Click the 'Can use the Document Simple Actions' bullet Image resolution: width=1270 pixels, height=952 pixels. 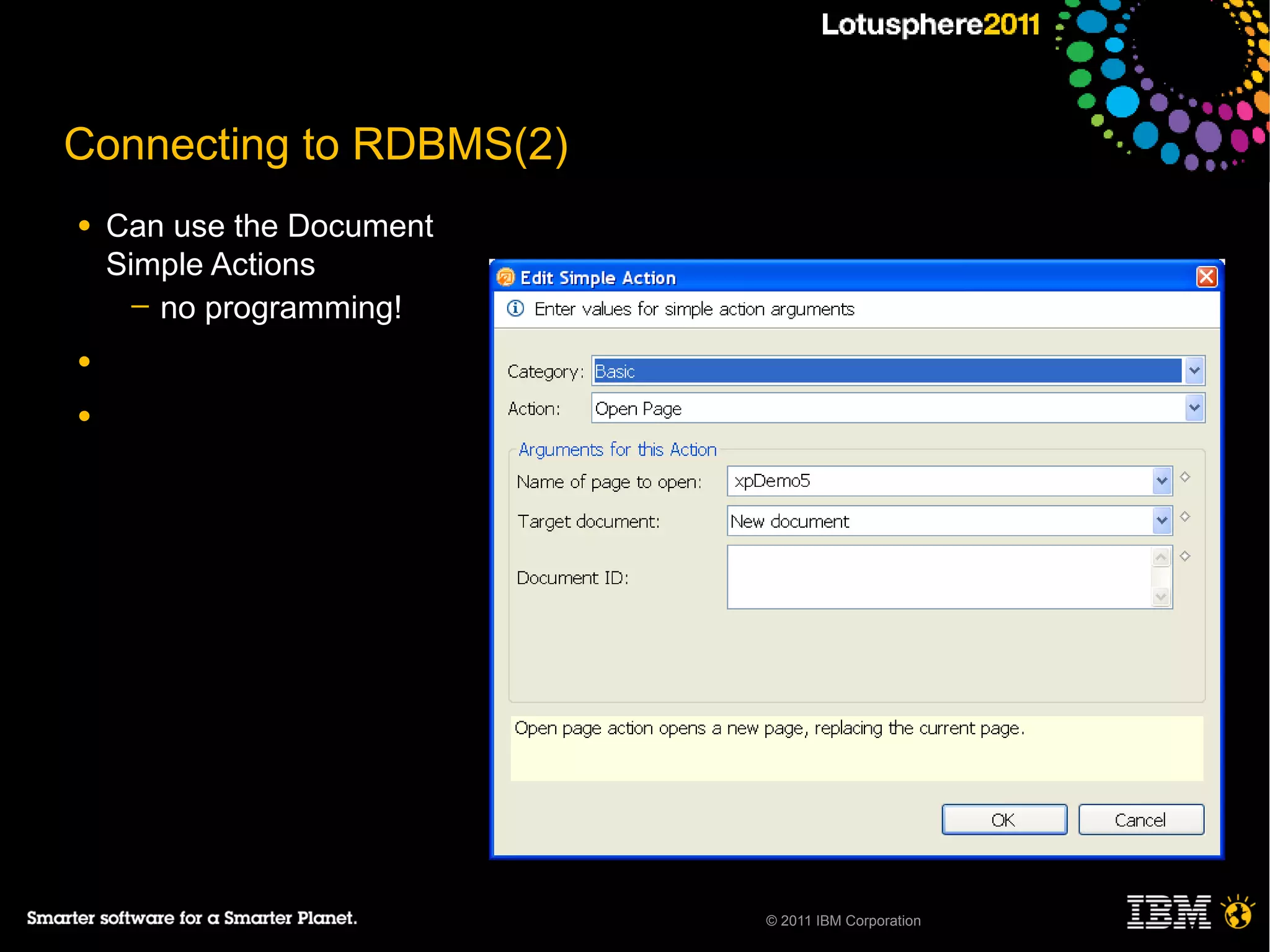pyautogui.click(x=269, y=245)
